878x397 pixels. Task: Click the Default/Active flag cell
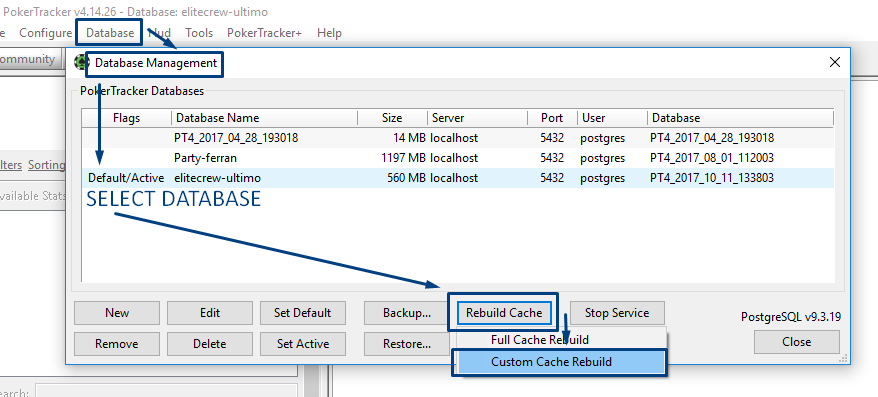tap(127, 178)
